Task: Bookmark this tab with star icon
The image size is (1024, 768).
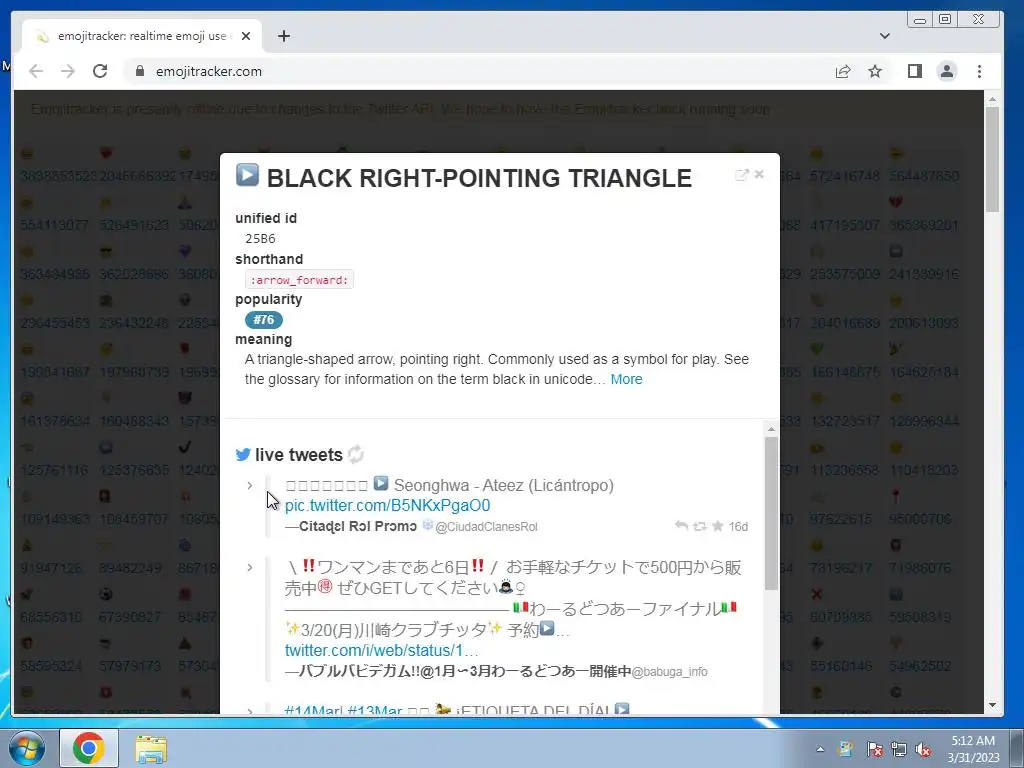Action: (875, 71)
